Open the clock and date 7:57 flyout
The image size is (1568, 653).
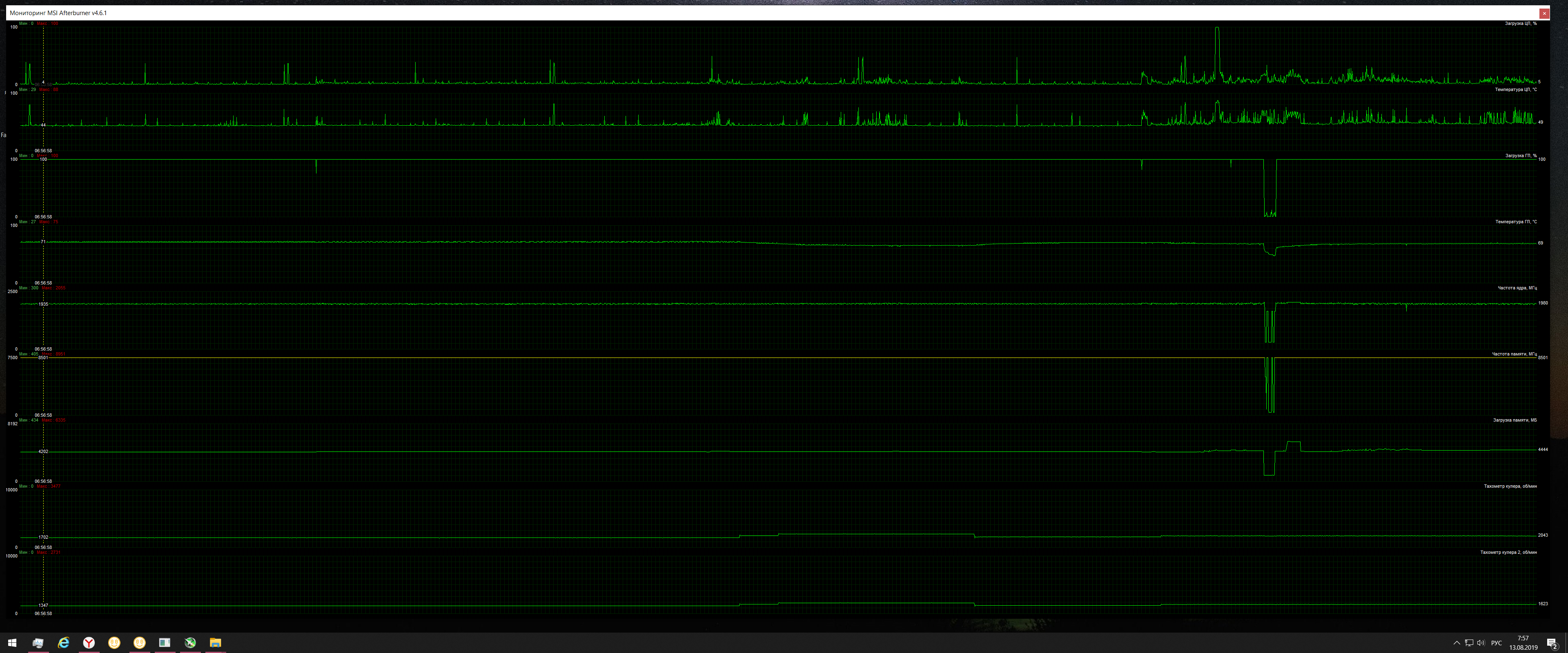[x=1523, y=643]
